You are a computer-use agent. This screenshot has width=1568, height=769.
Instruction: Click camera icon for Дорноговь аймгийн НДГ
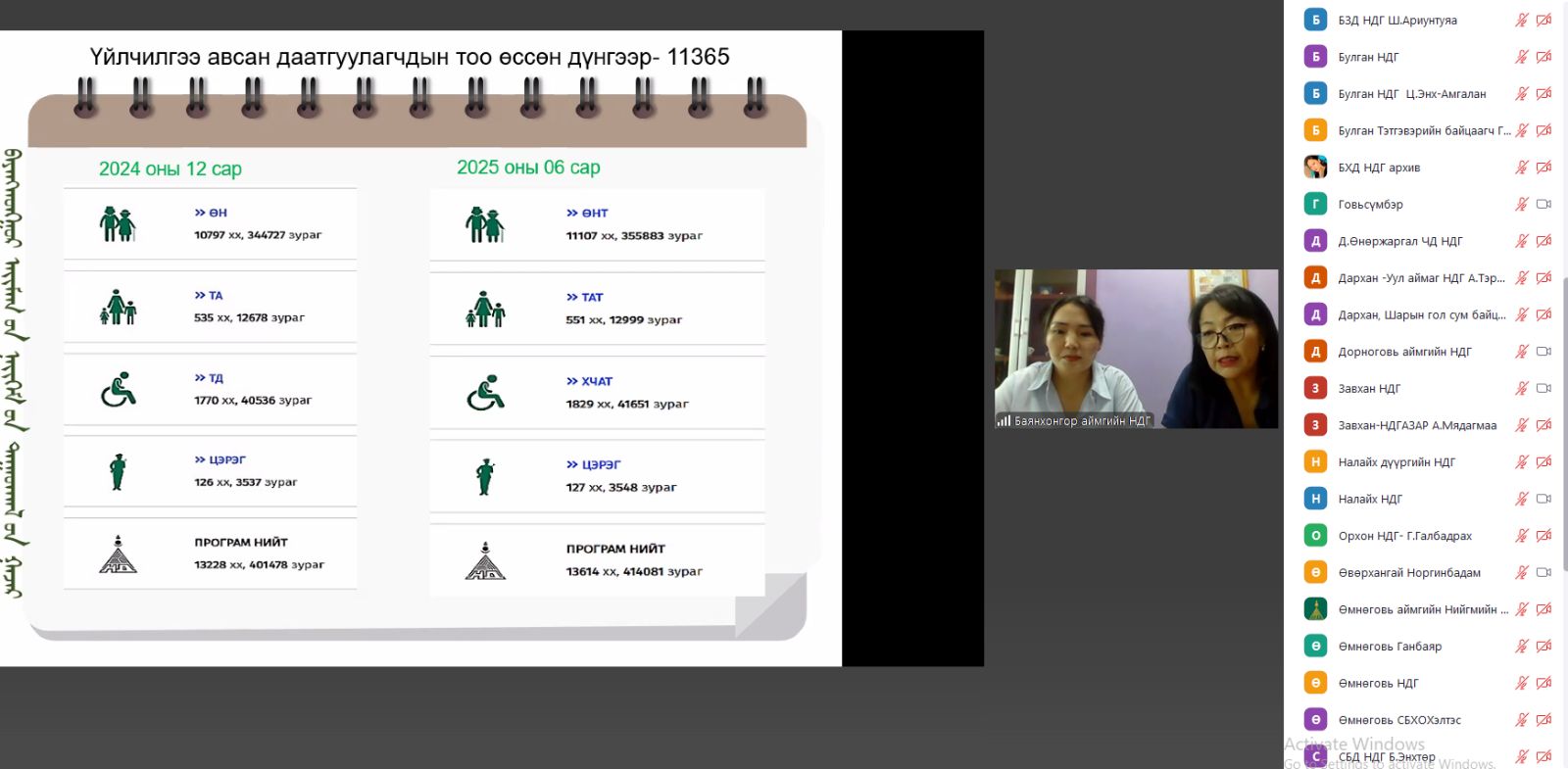[x=1543, y=352]
